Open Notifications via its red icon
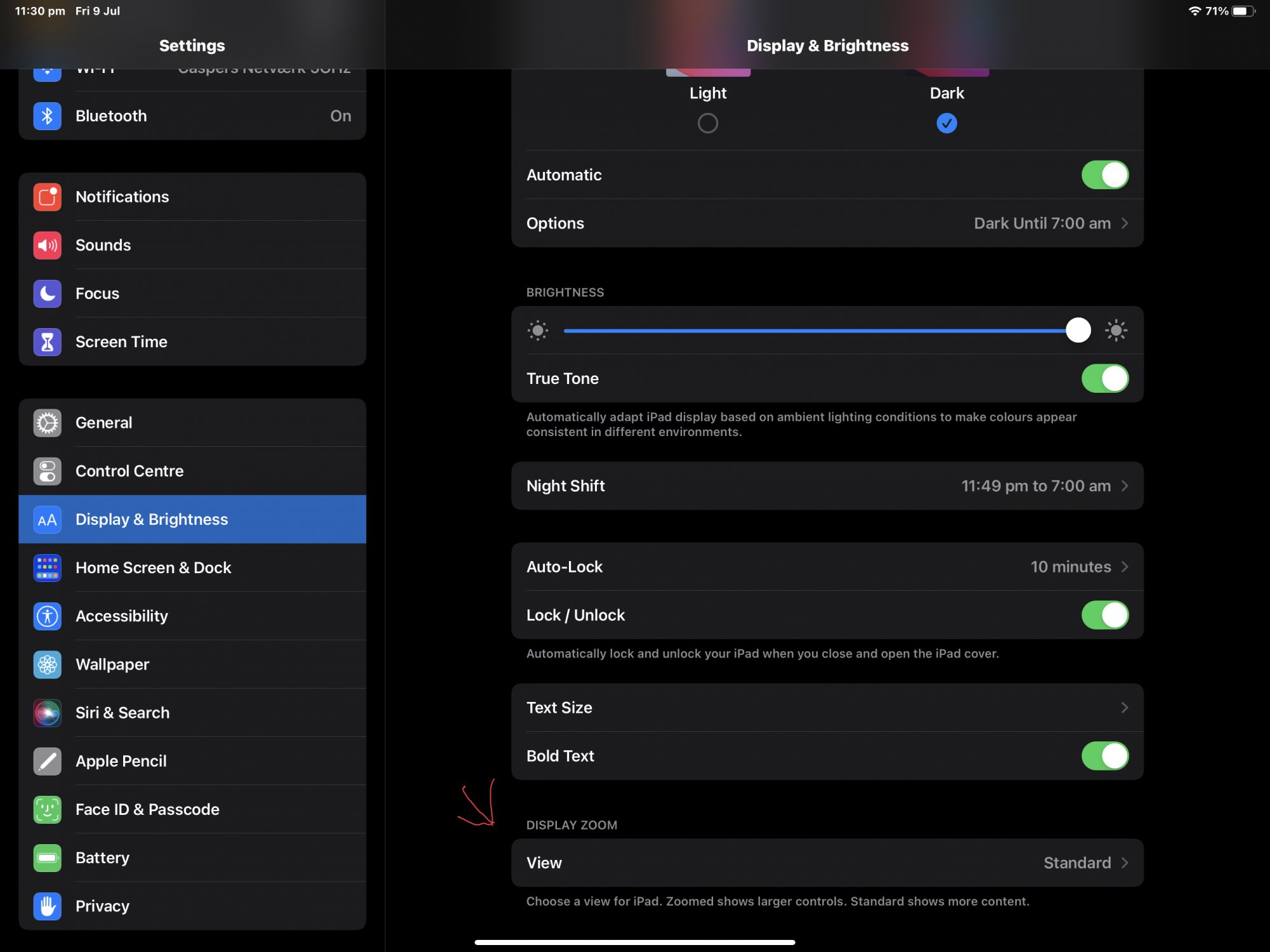The width and height of the screenshot is (1270, 952). 47,197
